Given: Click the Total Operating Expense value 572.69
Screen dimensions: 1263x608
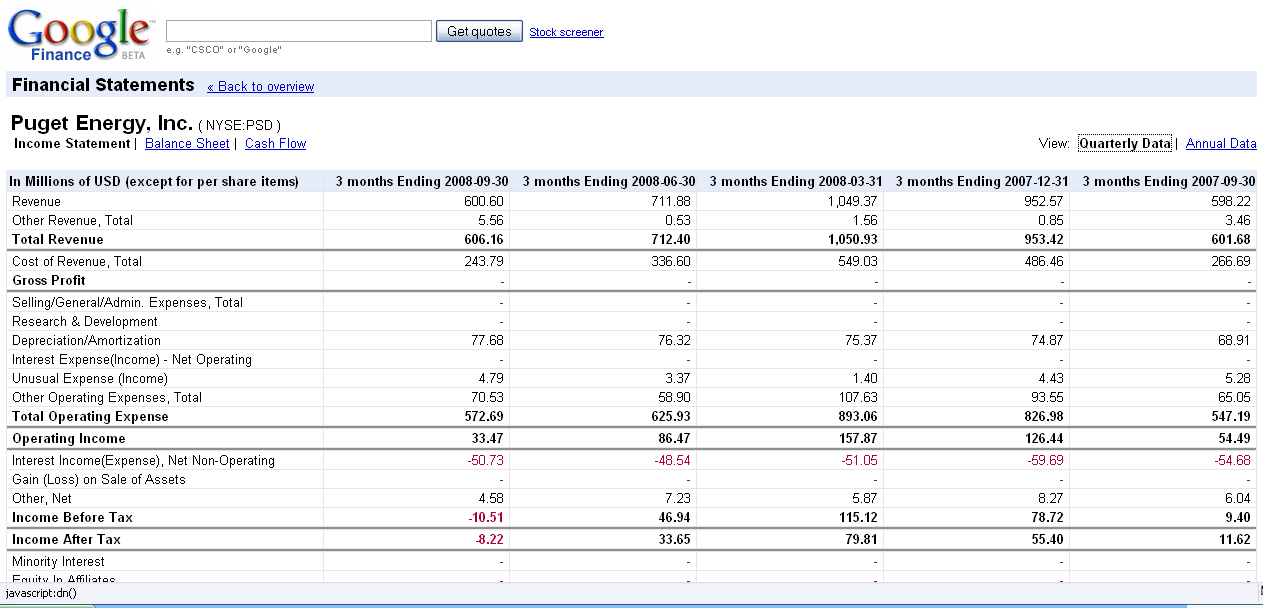Looking at the screenshot, I should pyautogui.click(x=484, y=416).
